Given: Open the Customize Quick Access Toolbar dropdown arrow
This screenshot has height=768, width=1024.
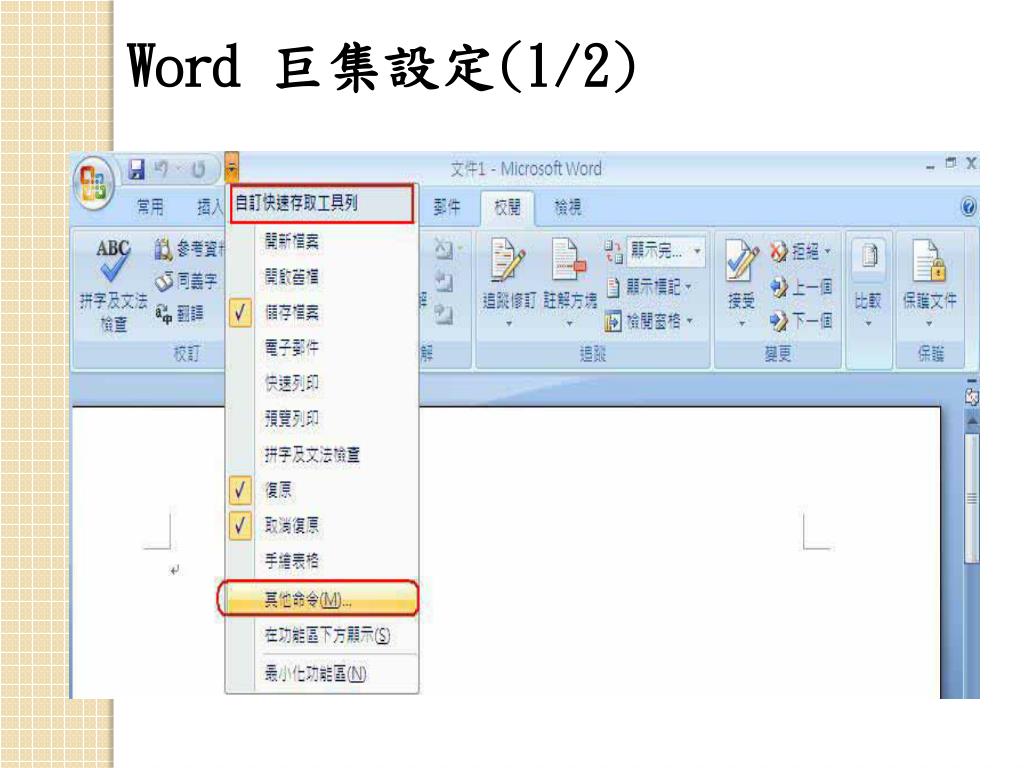Looking at the screenshot, I should 232,167.
